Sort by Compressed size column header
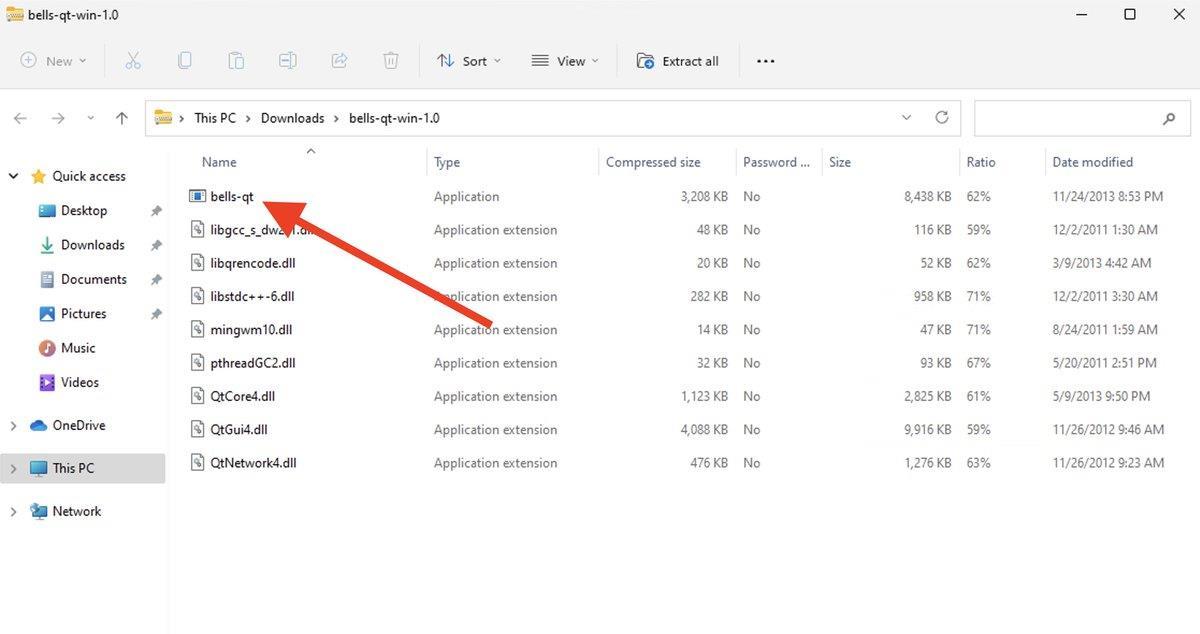This screenshot has width=1200, height=634. pyautogui.click(x=653, y=162)
